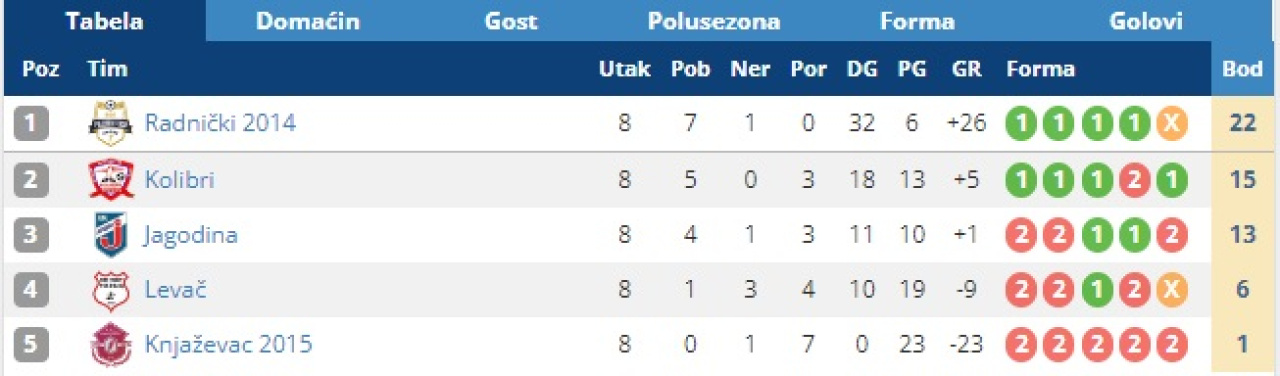This screenshot has height=376, width=1280.
Task: Click Levač's orange X draw form icon
Action: [1172, 291]
